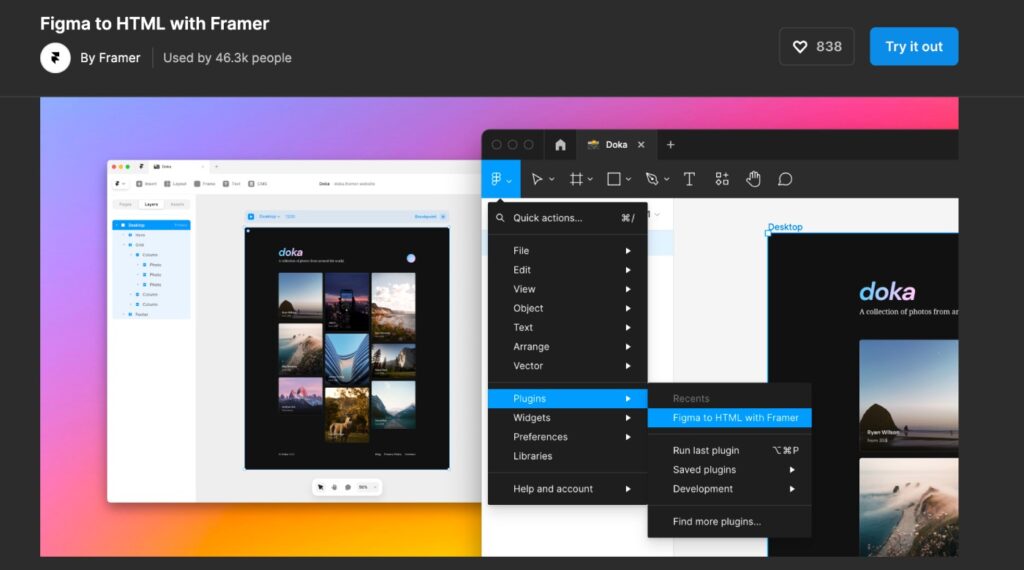This screenshot has height=570, width=1024.
Task: Select the Desktop layer in Framer window
Action: tap(152, 225)
